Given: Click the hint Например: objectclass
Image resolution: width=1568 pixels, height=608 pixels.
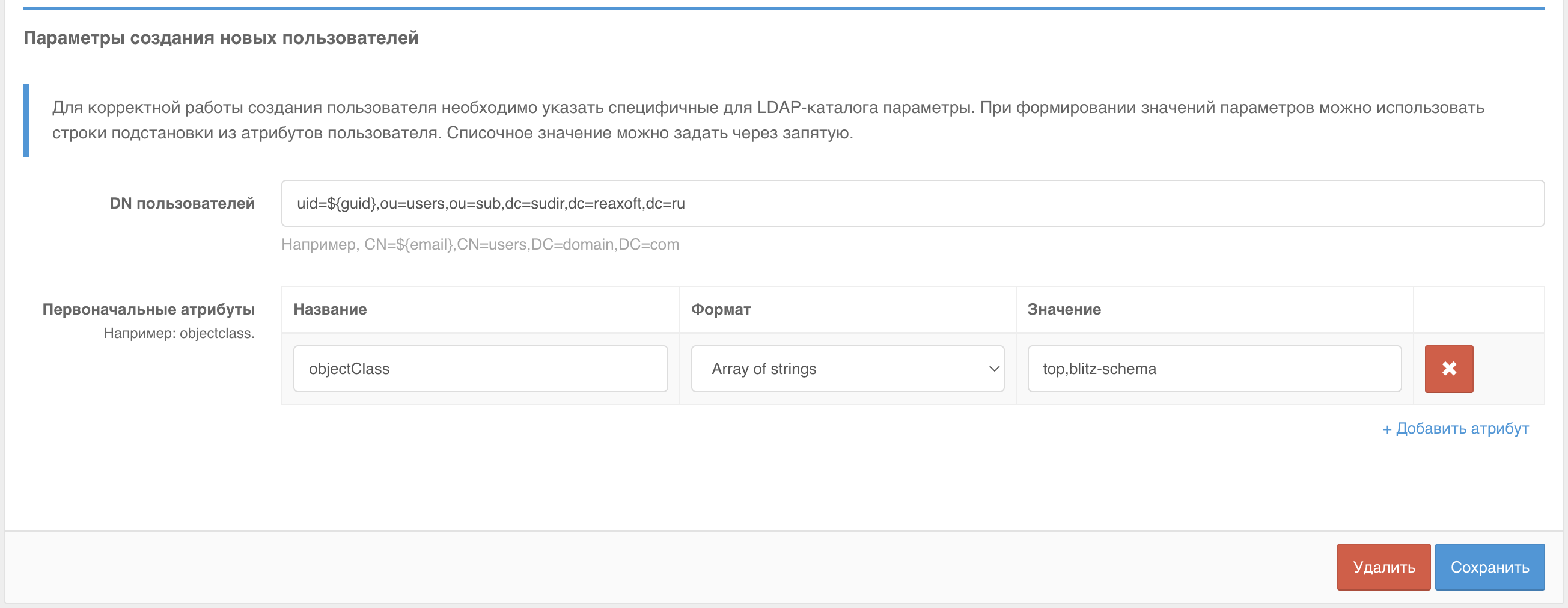Looking at the screenshot, I should point(179,333).
